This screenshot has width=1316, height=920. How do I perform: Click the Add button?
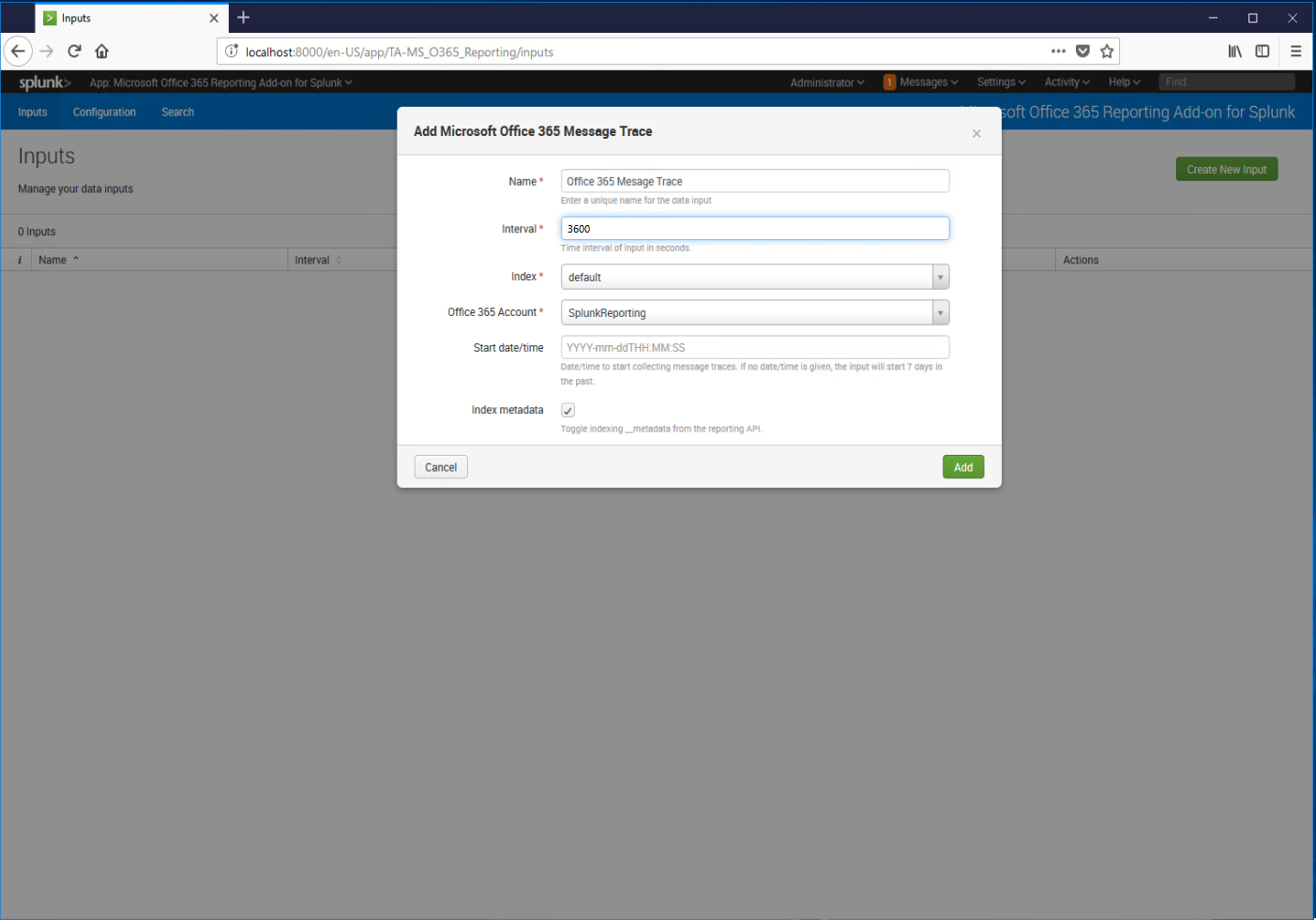coord(963,466)
